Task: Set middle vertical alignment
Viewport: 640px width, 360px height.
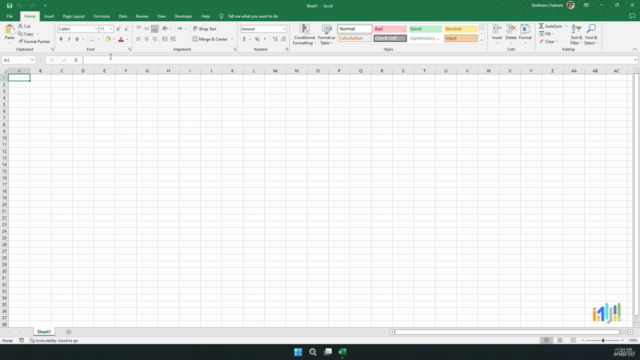Action: point(147,29)
